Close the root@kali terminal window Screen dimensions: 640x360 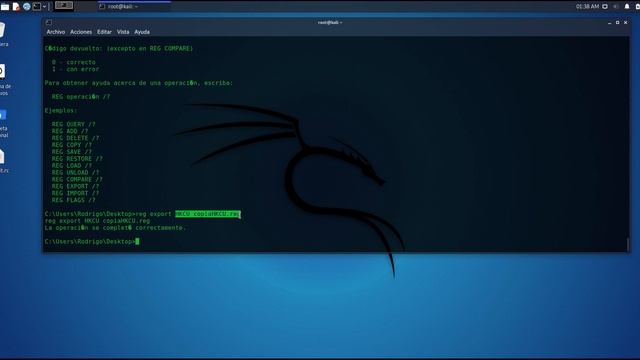coord(626,23)
